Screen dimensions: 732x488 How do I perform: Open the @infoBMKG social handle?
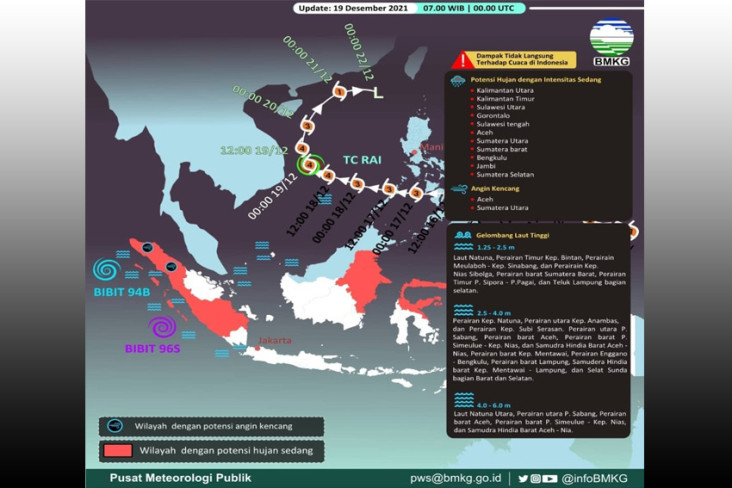pos(595,478)
